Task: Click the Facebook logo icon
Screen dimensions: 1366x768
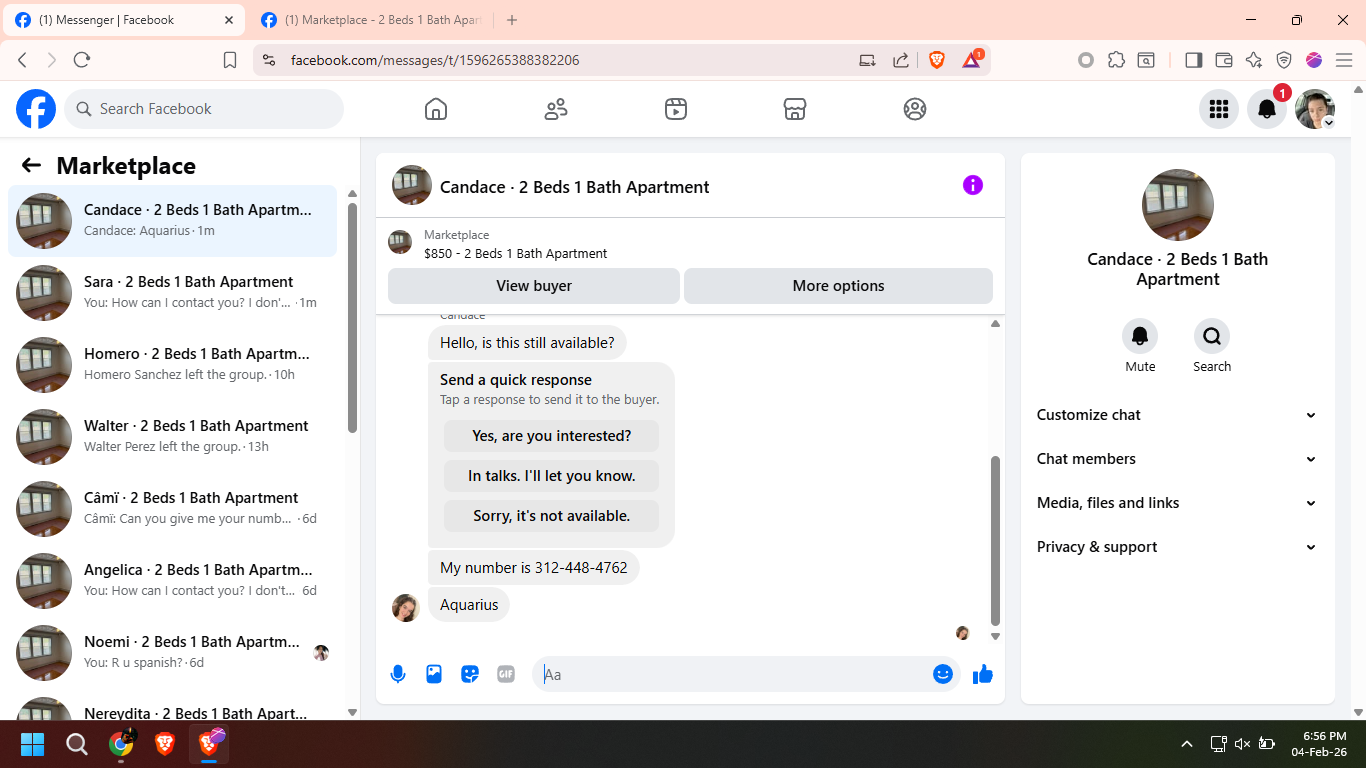Action: (x=36, y=109)
